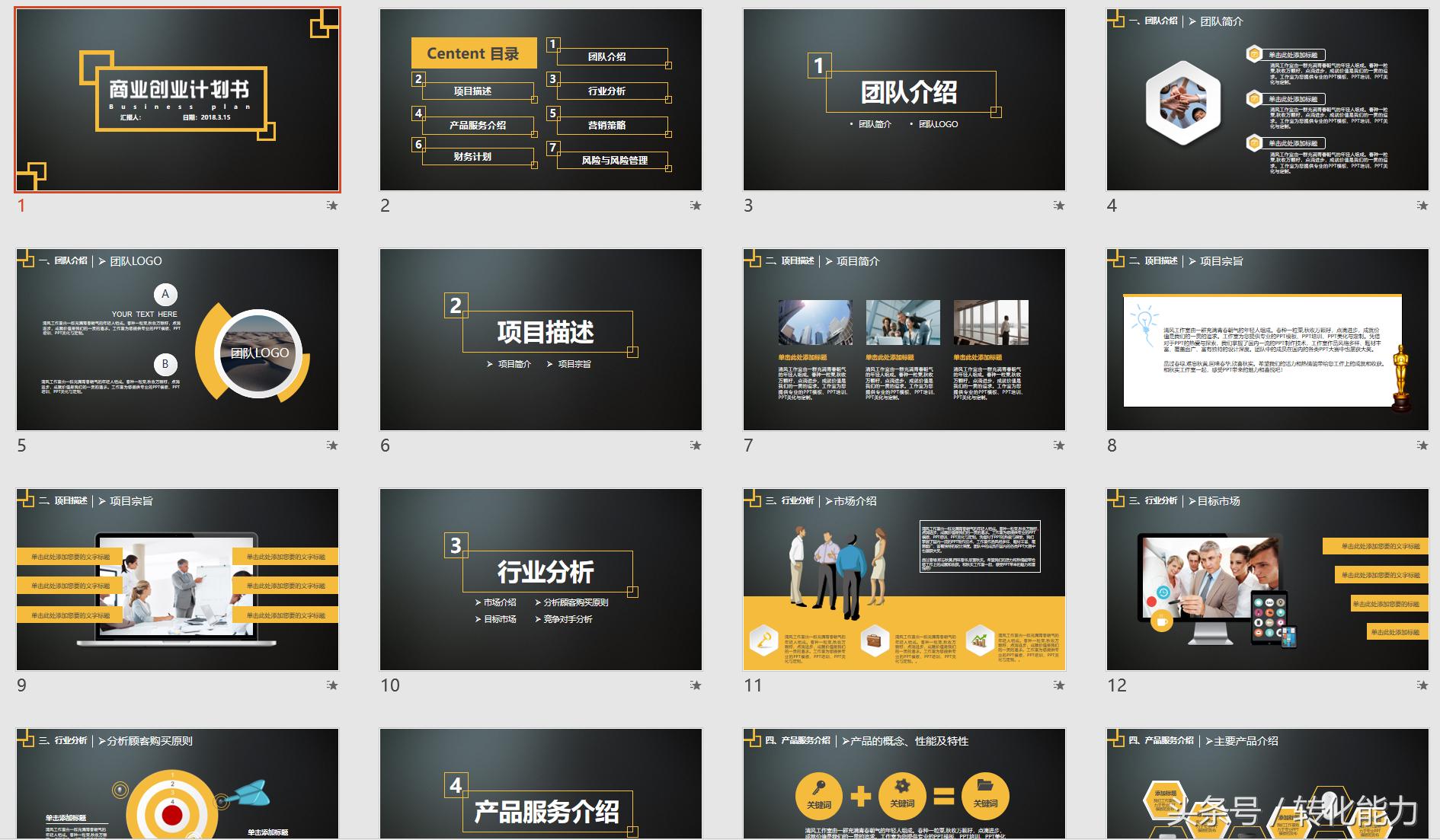This screenshot has height=840, width=1440.
Task: Click the slide number 4 label
Action: [1112, 206]
